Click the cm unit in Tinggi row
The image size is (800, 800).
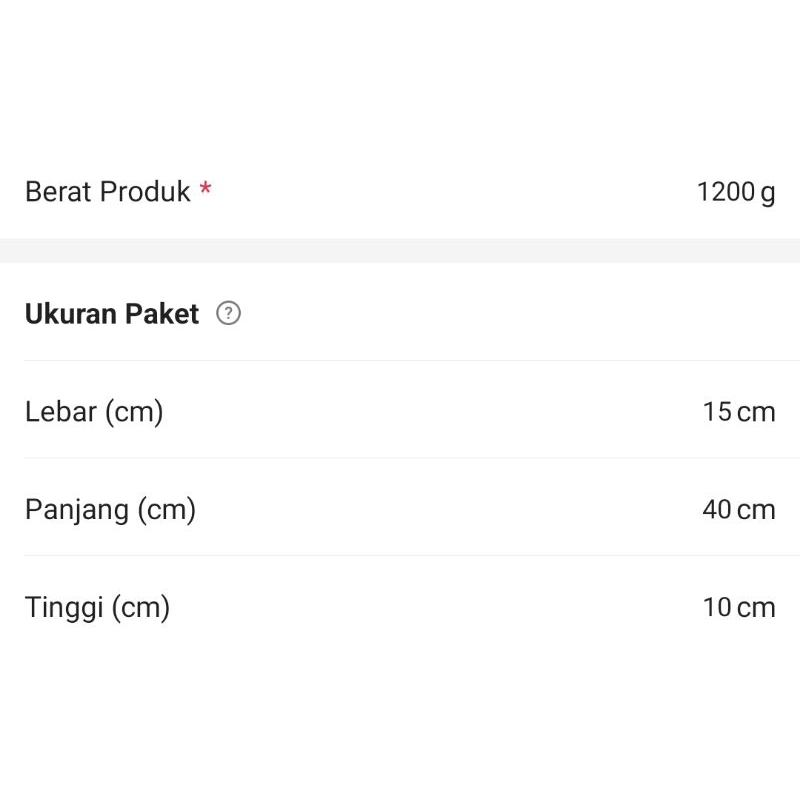756,607
